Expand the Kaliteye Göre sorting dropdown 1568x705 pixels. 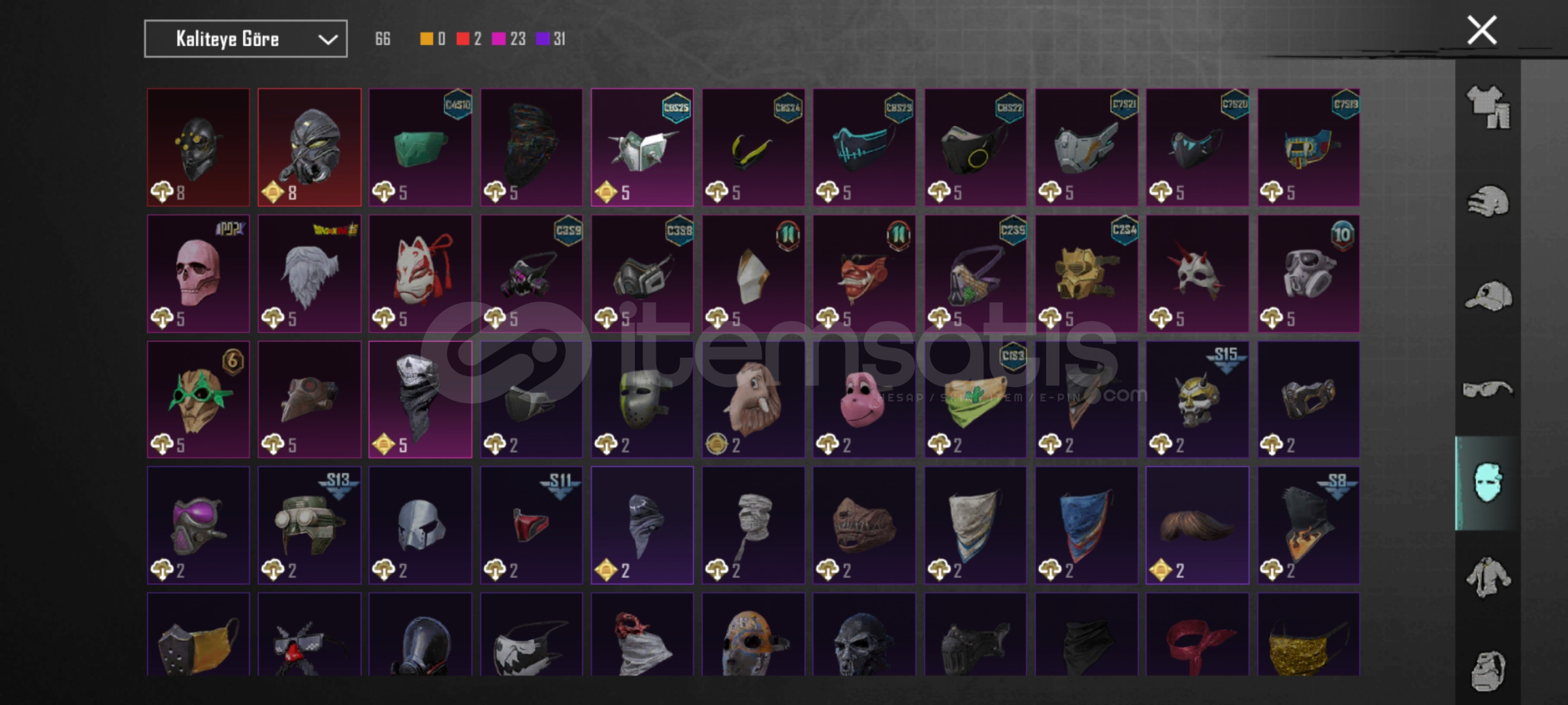(246, 39)
